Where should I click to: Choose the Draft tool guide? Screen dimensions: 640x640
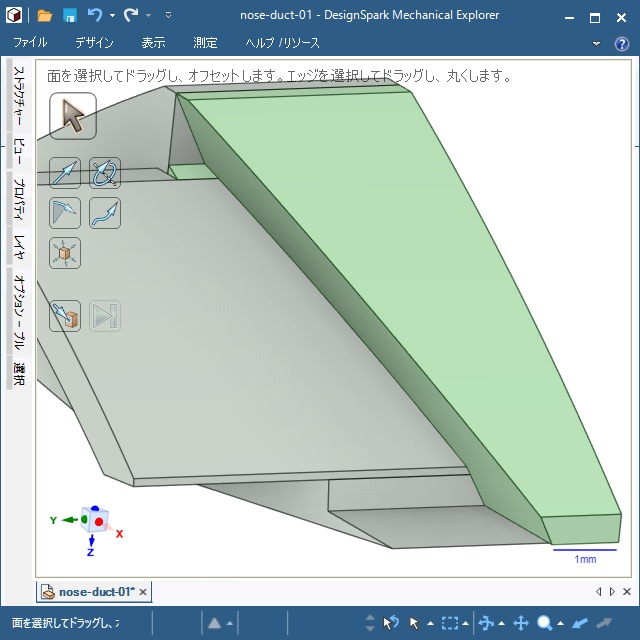(x=65, y=213)
